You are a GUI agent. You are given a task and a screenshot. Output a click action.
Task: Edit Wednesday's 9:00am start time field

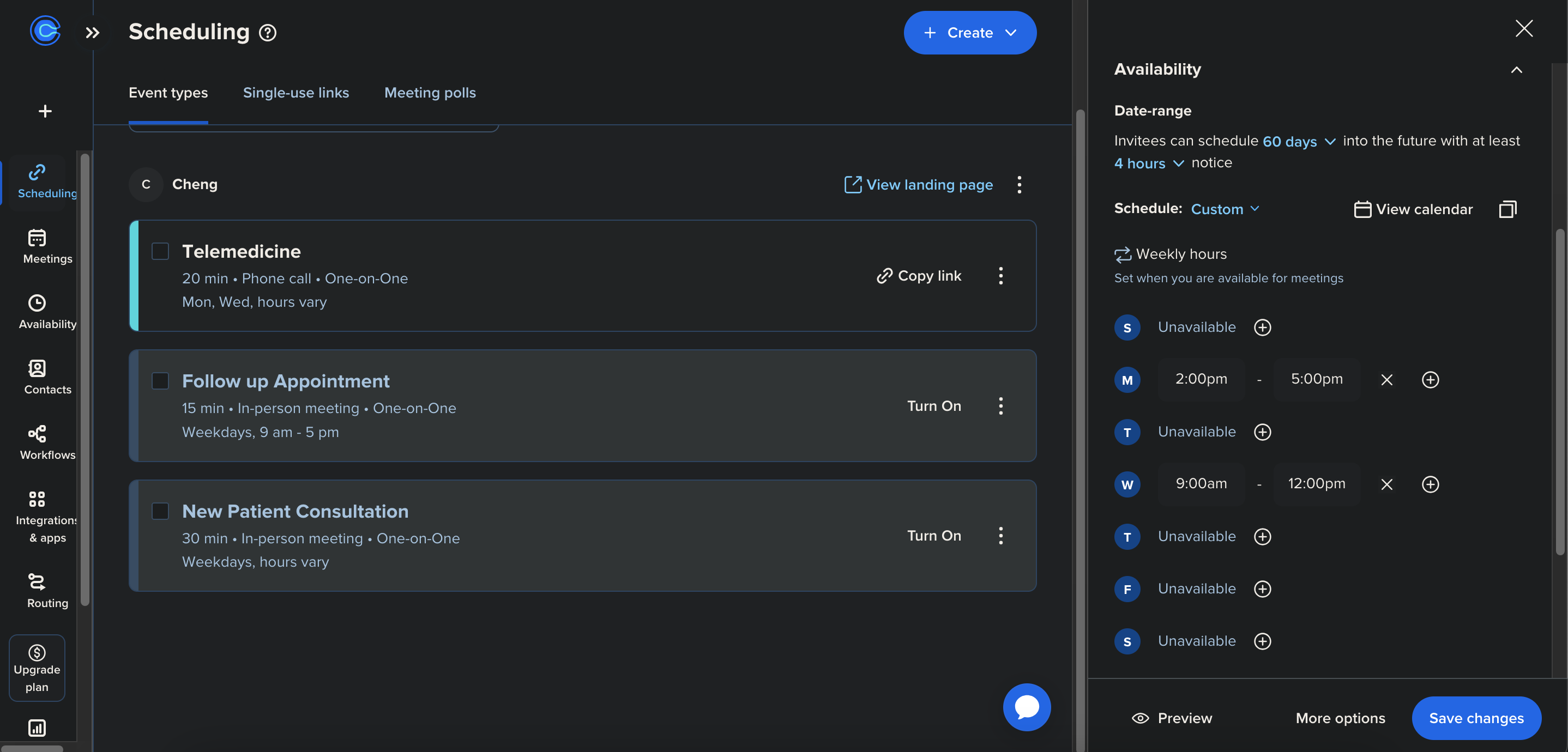pos(1201,484)
